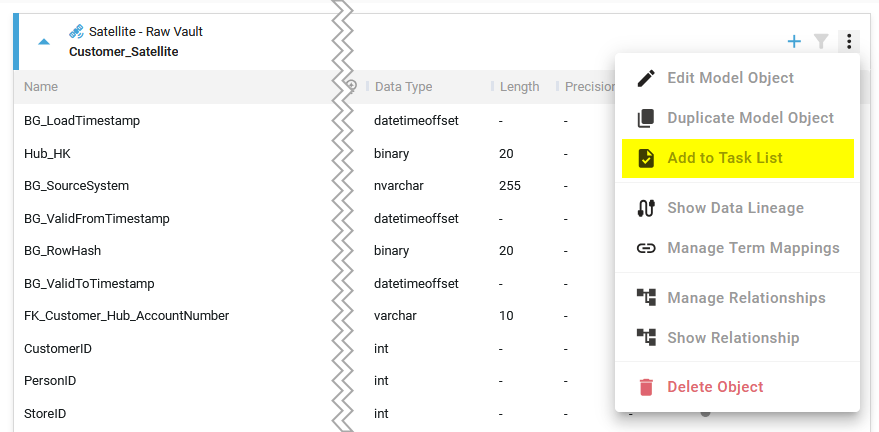Click the filter funnel icon
The image size is (879, 432).
[x=821, y=42]
